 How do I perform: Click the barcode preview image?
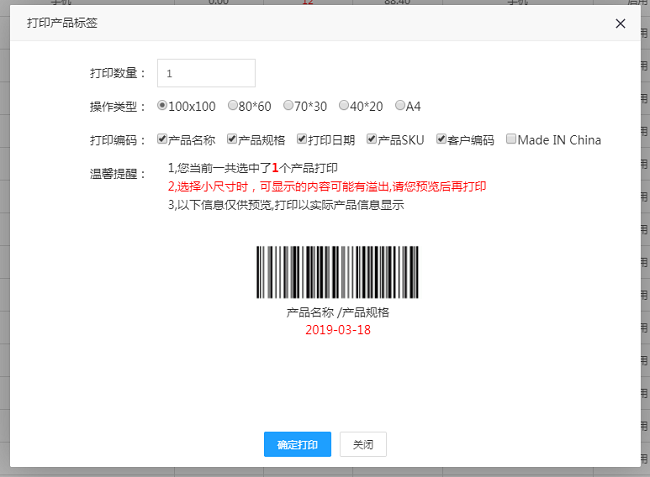[x=337, y=272]
